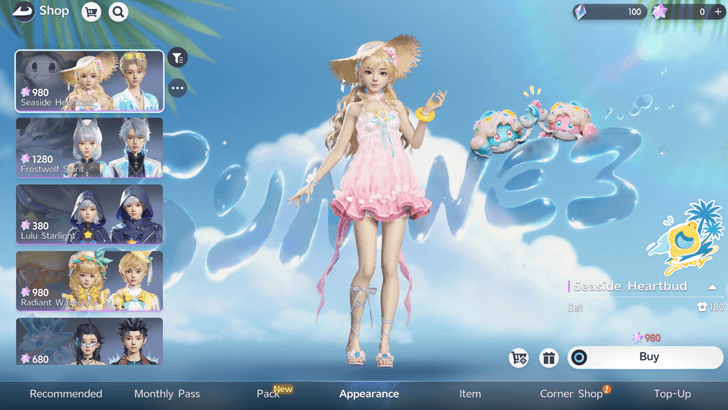
Task: Open the Top-Up tab
Action: tap(672, 394)
